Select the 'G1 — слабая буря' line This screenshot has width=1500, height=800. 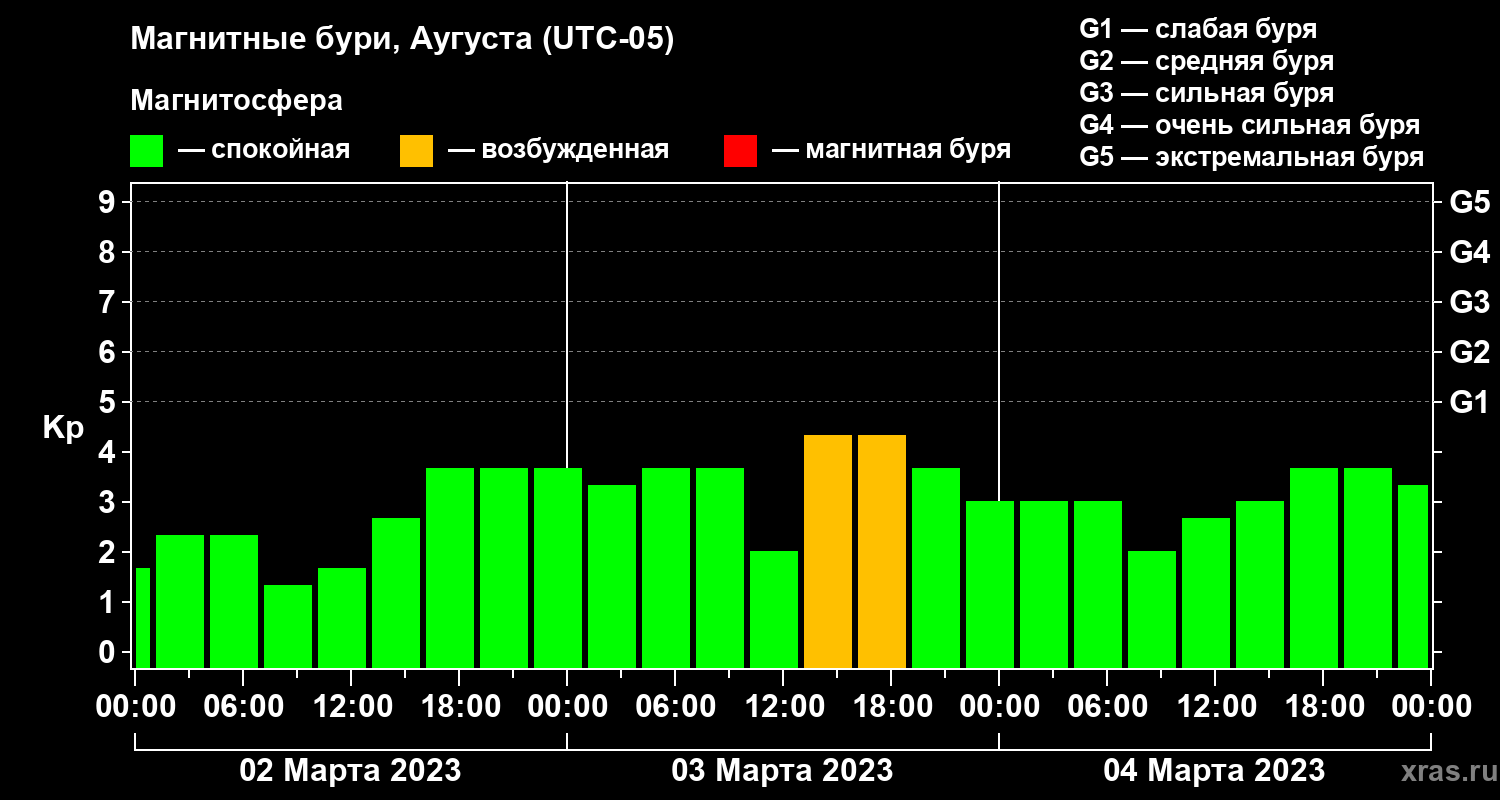(1198, 28)
